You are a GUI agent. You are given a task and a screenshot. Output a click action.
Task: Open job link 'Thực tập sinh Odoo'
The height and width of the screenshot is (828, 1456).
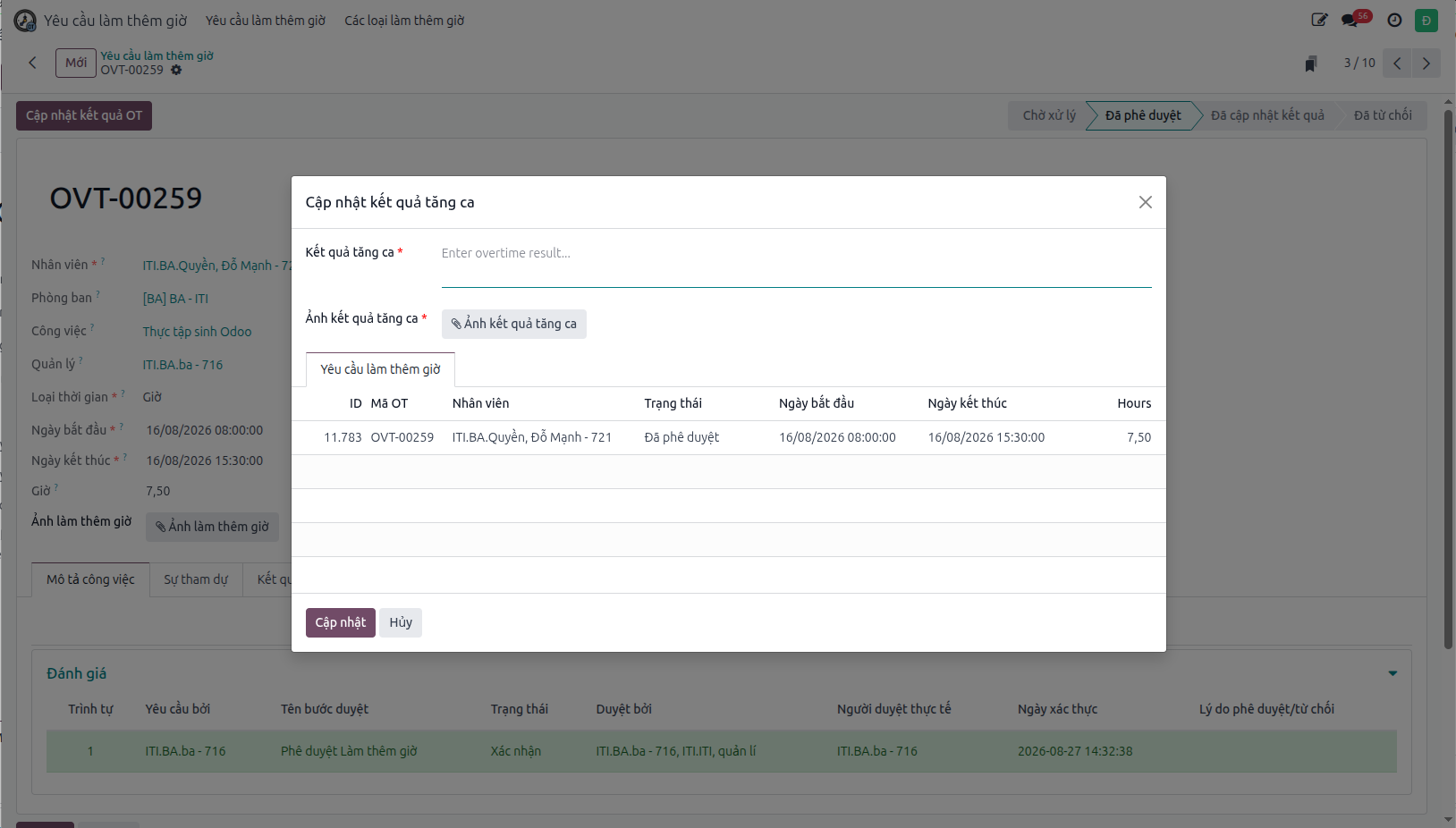tap(197, 332)
